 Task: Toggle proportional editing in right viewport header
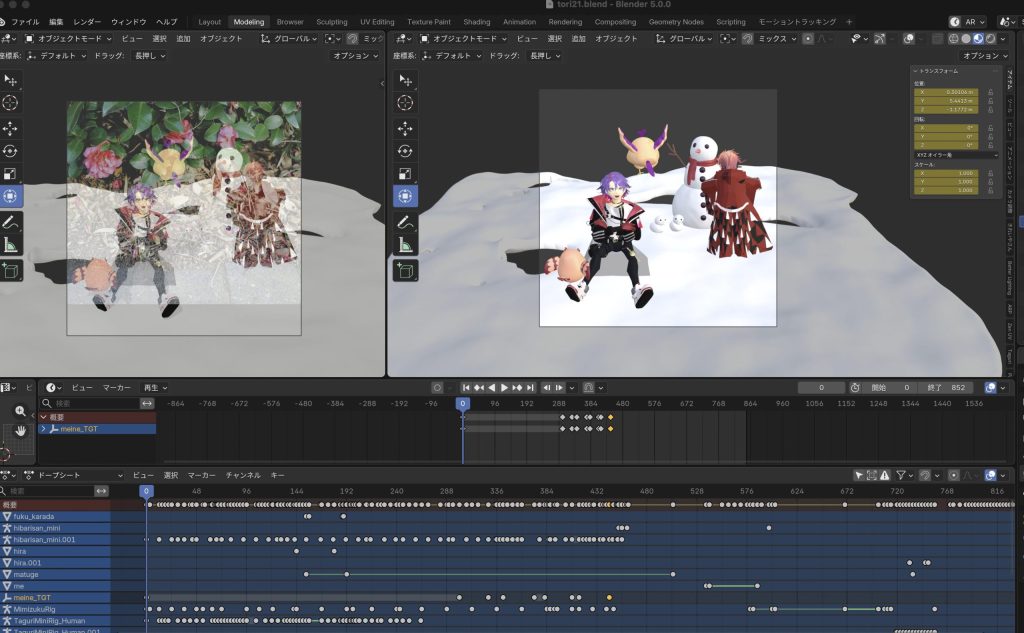click(x=808, y=38)
